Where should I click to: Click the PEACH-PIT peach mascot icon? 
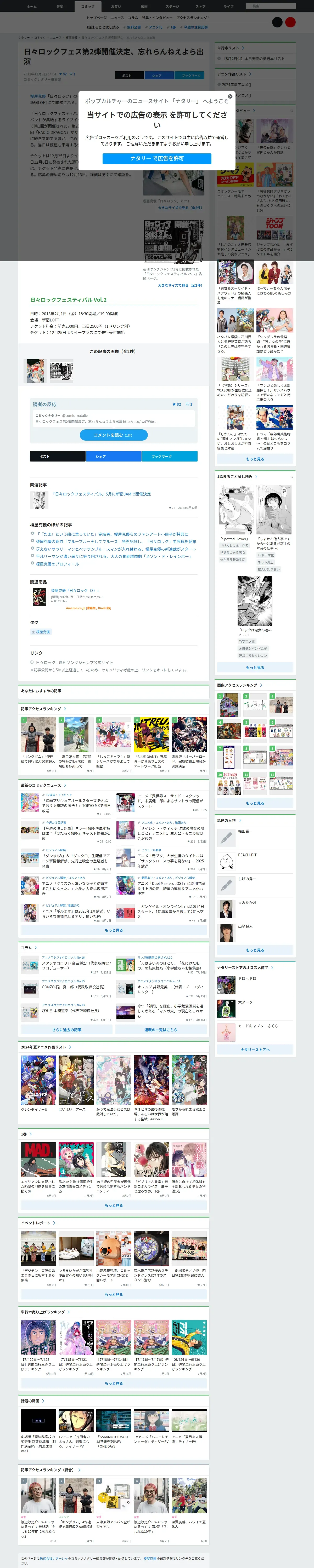click(226, 861)
